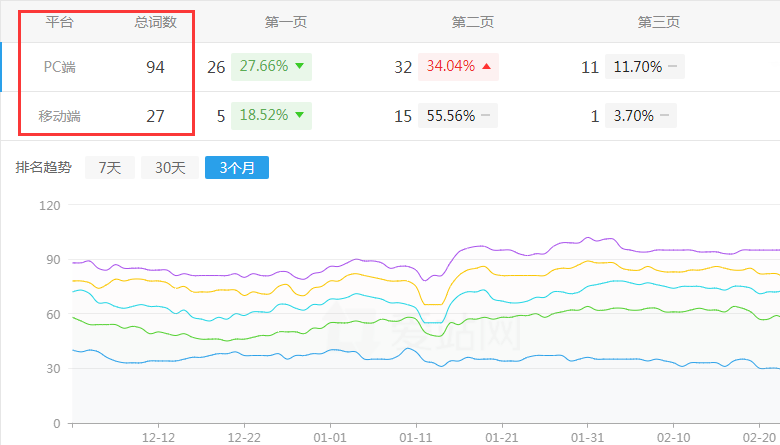Click the 第一页 column header
This screenshot has height=445, width=780.
[285, 21]
